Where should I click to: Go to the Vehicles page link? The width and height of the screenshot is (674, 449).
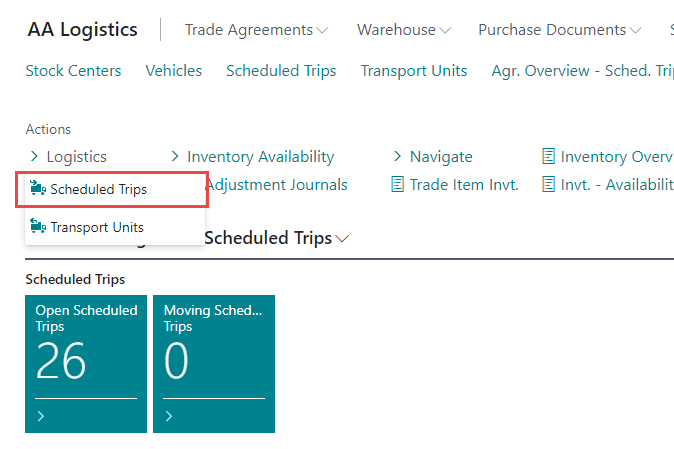[174, 70]
